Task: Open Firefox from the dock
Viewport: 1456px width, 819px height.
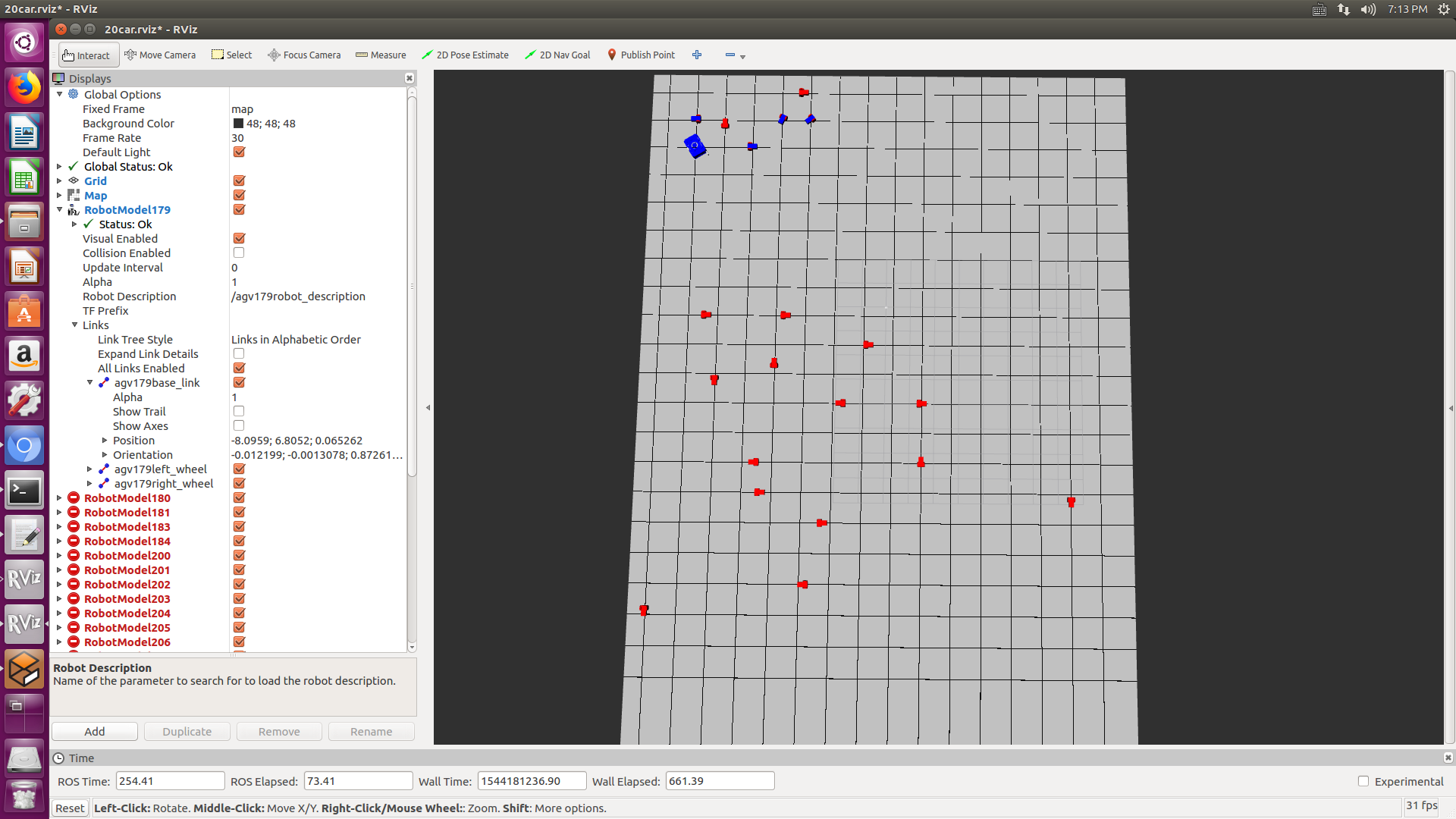Action: [24, 88]
